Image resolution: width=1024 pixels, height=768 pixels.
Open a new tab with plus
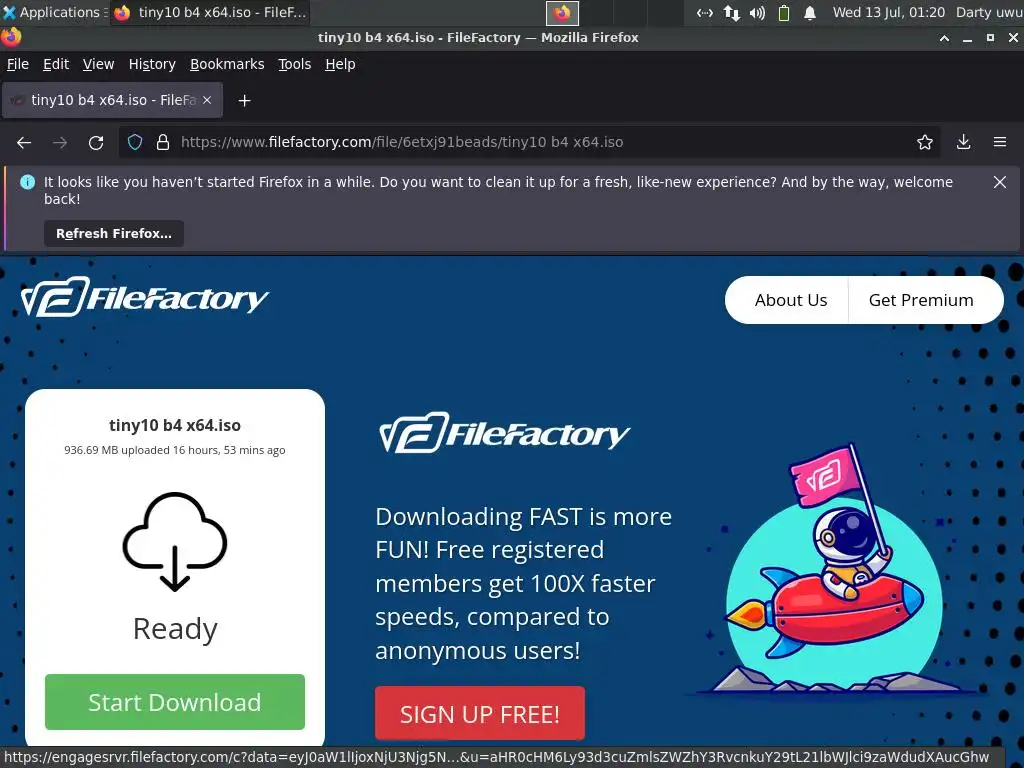pyautogui.click(x=244, y=101)
